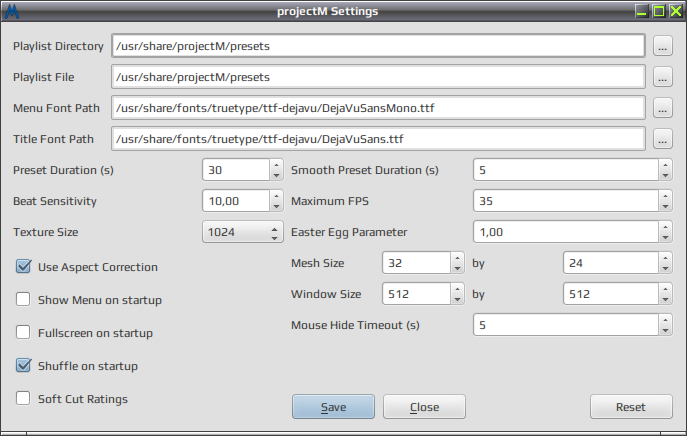Click the projectM logo icon in title bar
Image resolution: width=687 pixels, height=436 pixels.
(x=11, y=11)
